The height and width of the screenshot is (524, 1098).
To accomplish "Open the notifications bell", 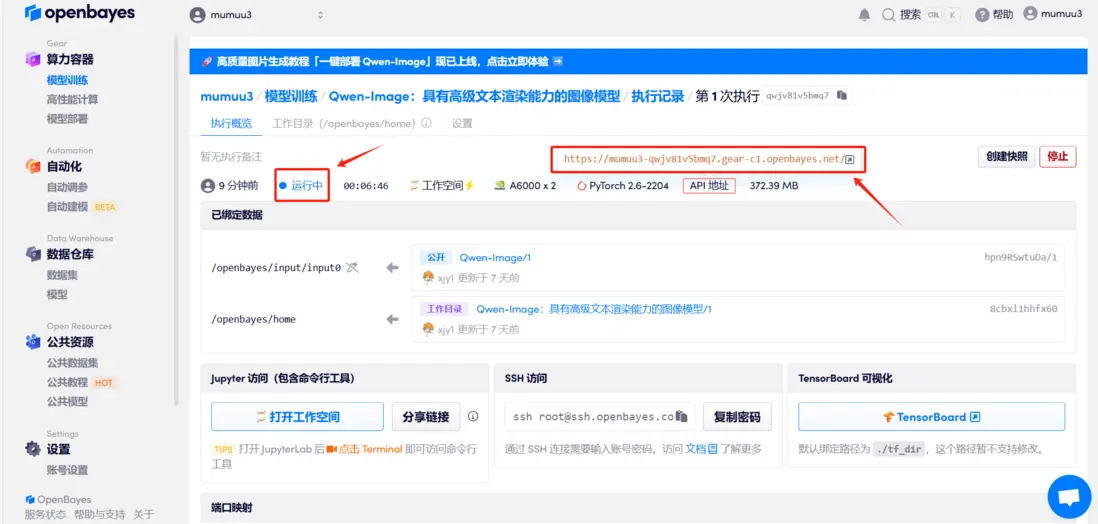I will [865, 15].
